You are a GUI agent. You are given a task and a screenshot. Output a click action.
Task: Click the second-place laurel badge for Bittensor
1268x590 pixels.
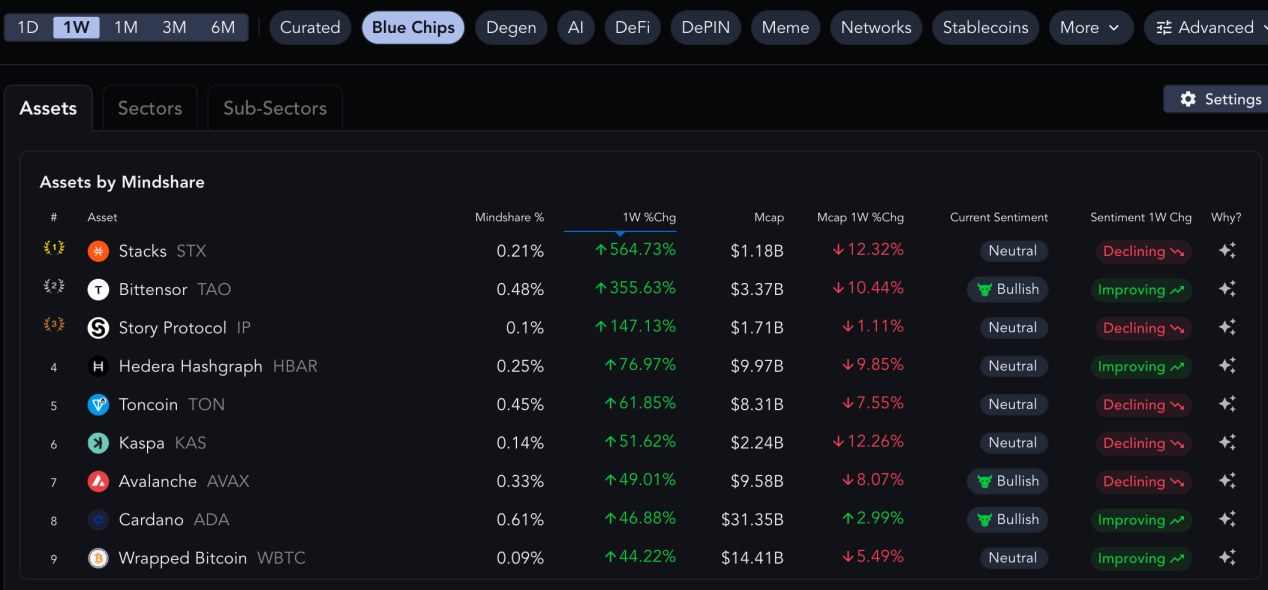[54, 286]
